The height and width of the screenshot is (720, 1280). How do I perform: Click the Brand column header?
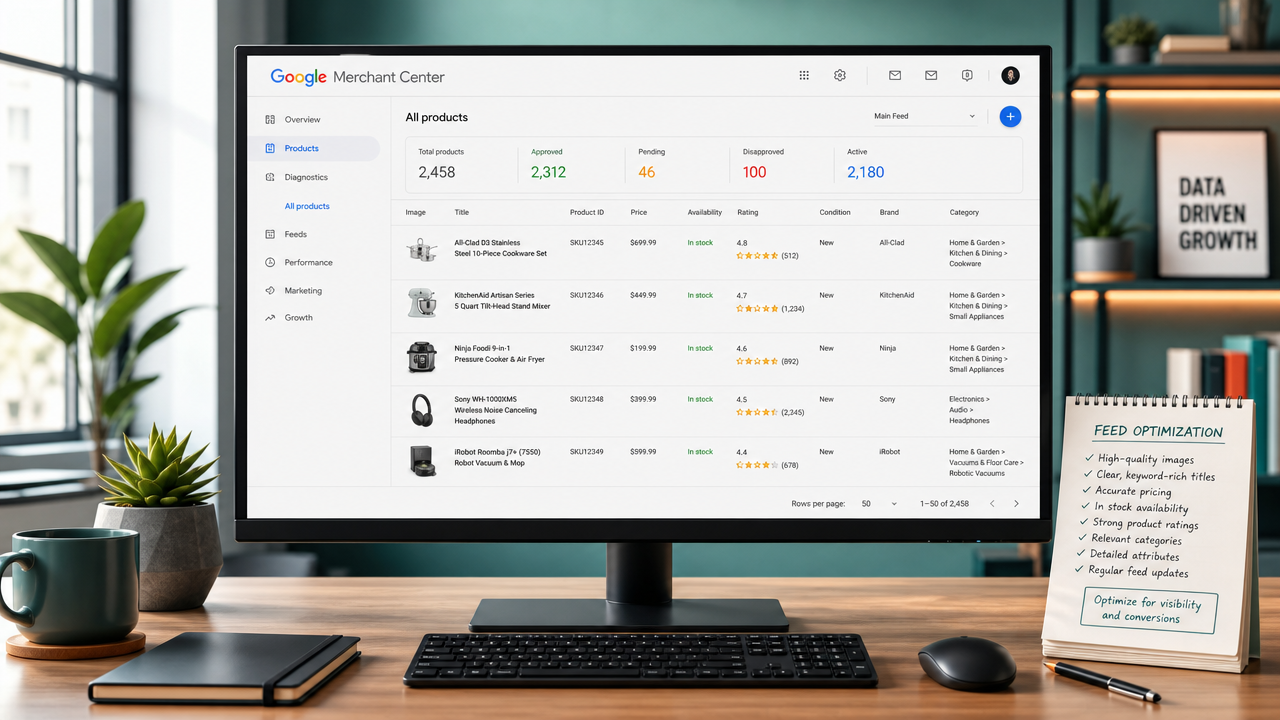(889, 212)
